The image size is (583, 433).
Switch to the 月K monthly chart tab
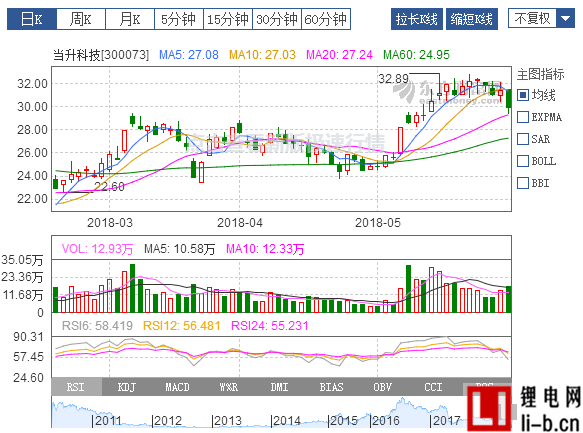130,19
